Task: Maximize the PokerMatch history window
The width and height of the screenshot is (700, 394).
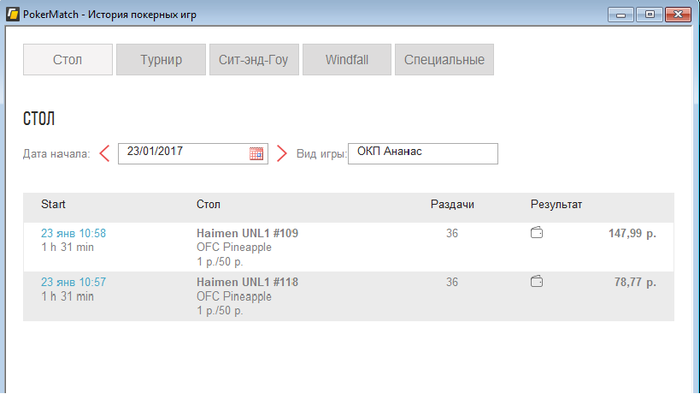Action: tap(650, 14)
